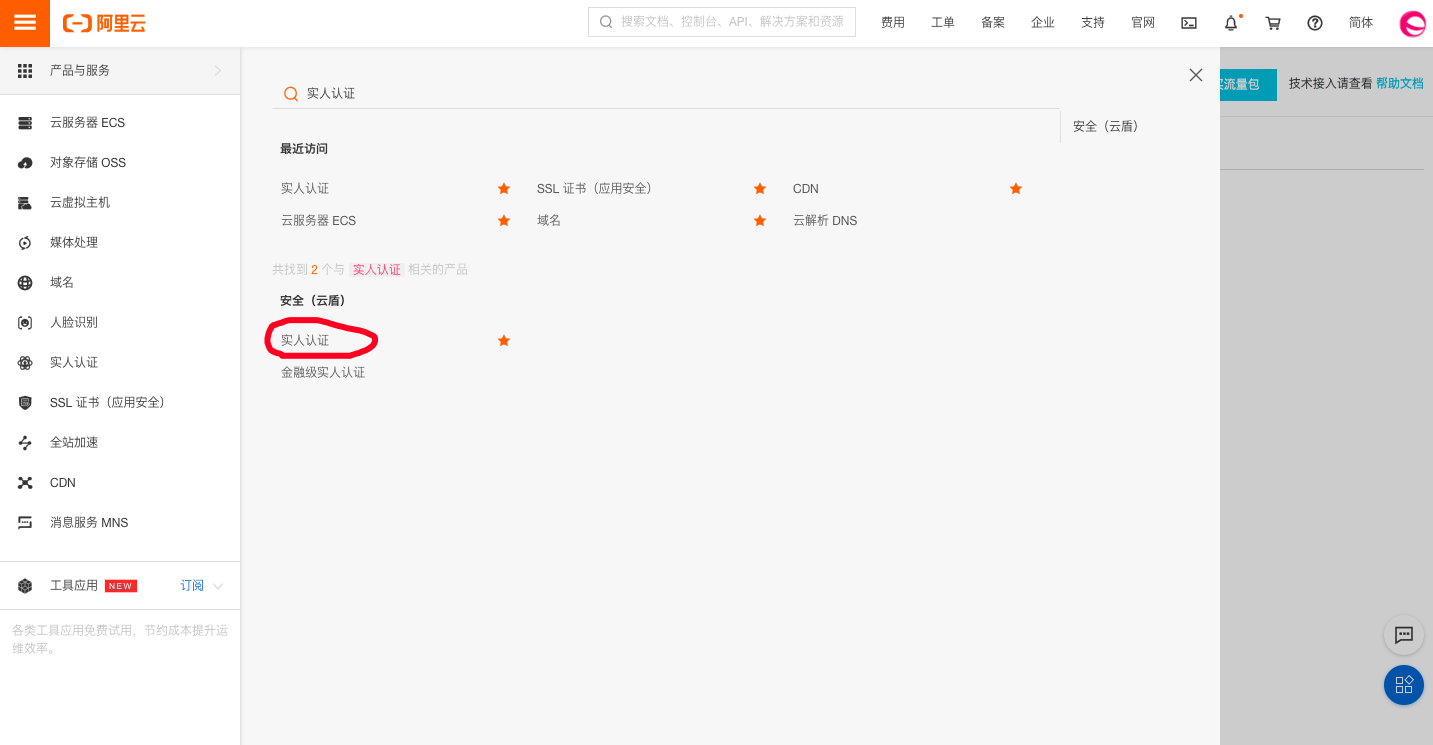This screenshot has height=745, width=1433.
Task: Click the 域名 globe icon in sidebar
Action: pos(25,283)
